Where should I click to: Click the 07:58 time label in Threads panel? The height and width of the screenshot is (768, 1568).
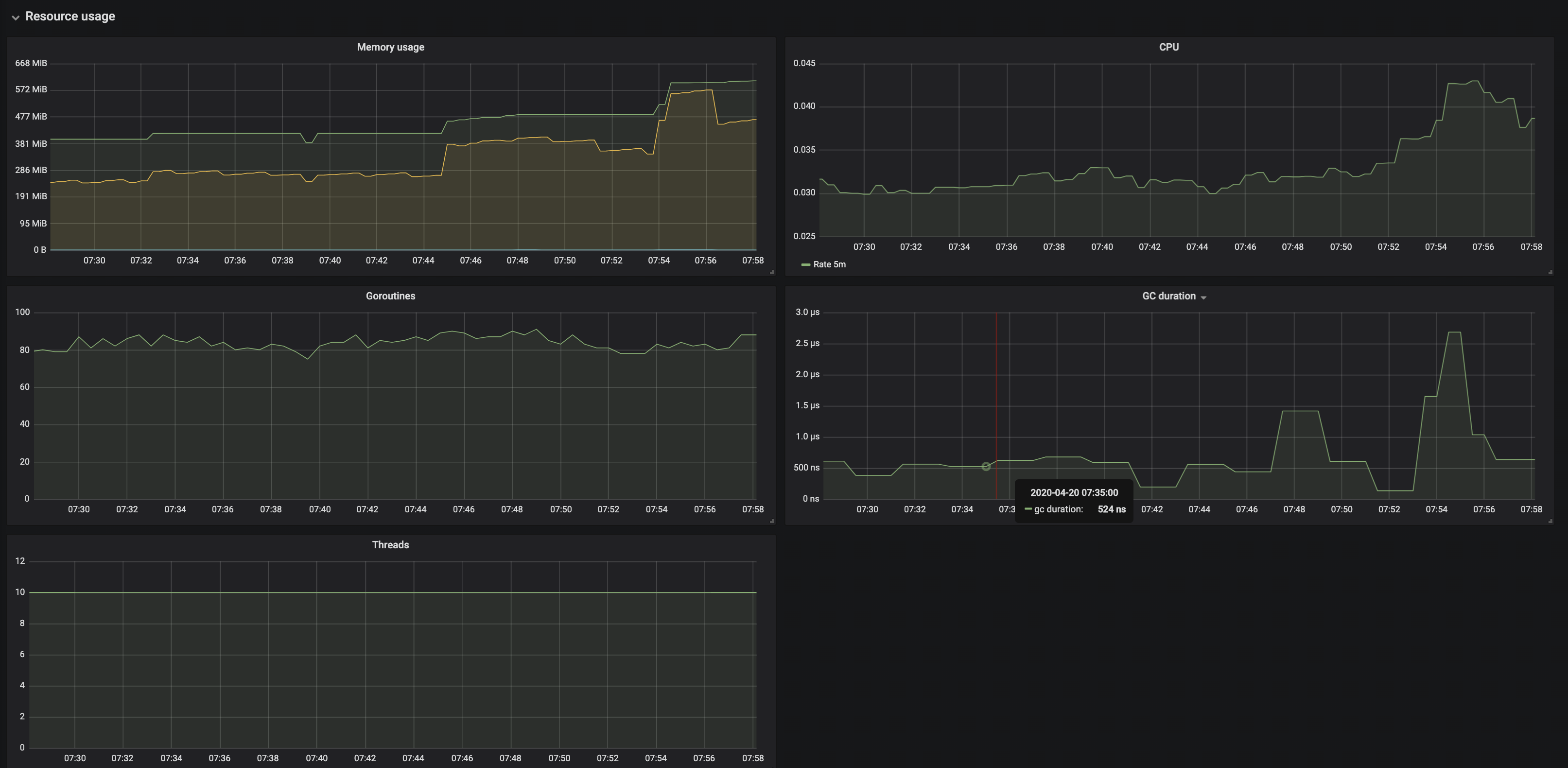[752, 758]
